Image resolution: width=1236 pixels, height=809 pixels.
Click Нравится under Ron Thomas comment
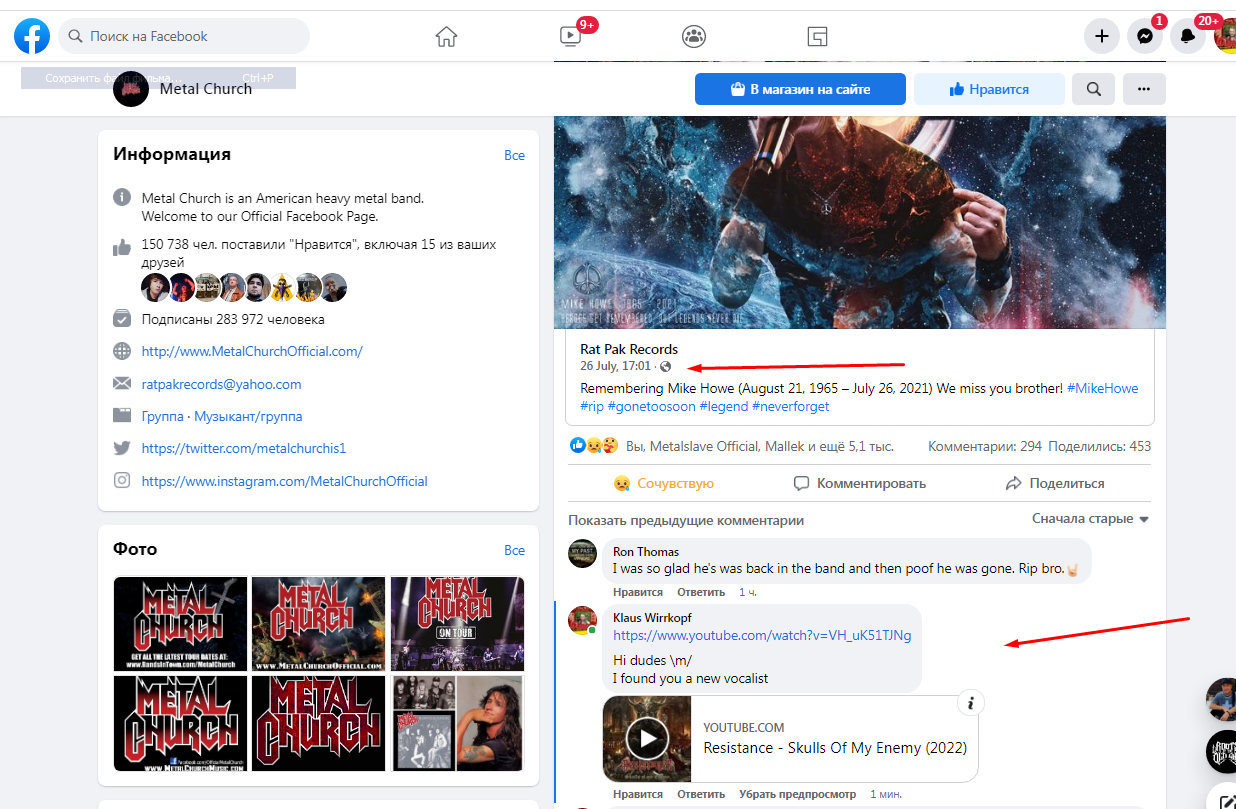pos(638,593)
